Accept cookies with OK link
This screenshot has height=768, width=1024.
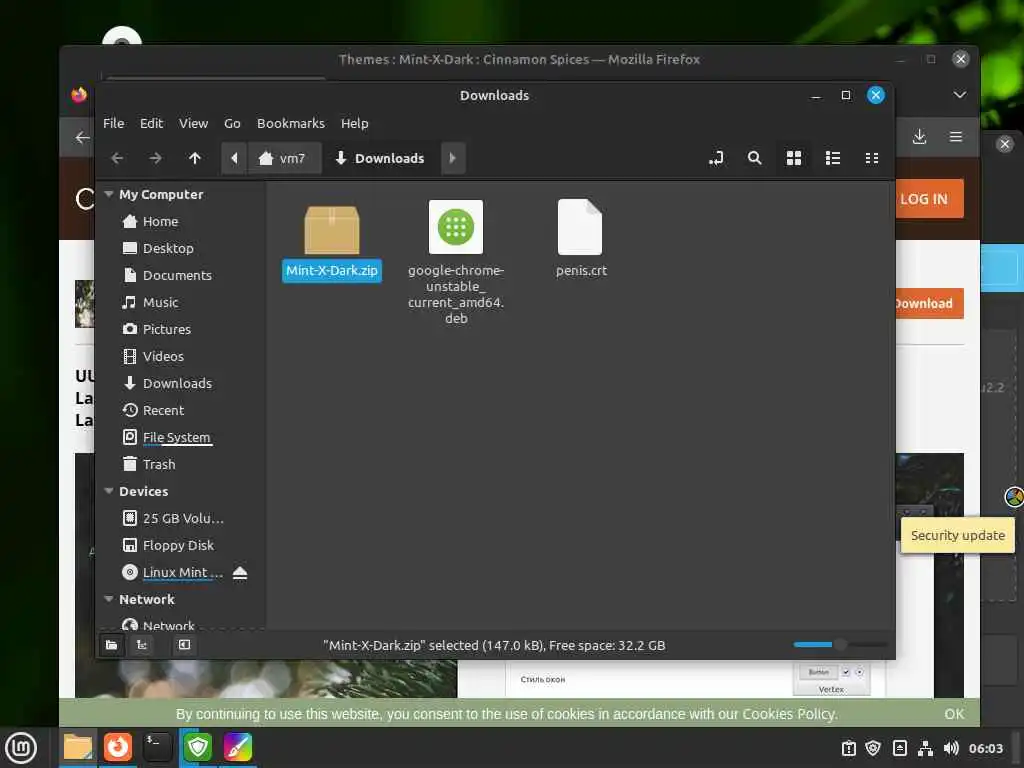coord(953,714)
